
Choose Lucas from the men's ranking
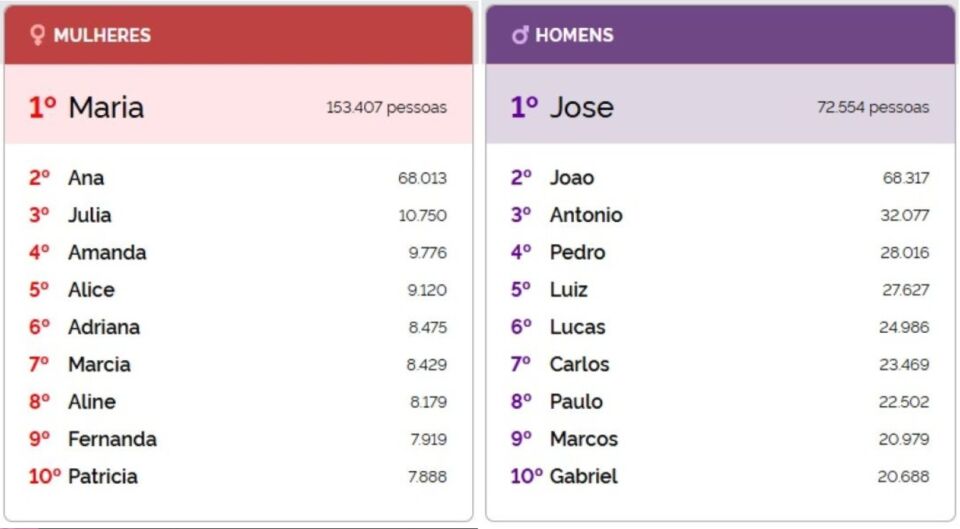tap(578, 327)
